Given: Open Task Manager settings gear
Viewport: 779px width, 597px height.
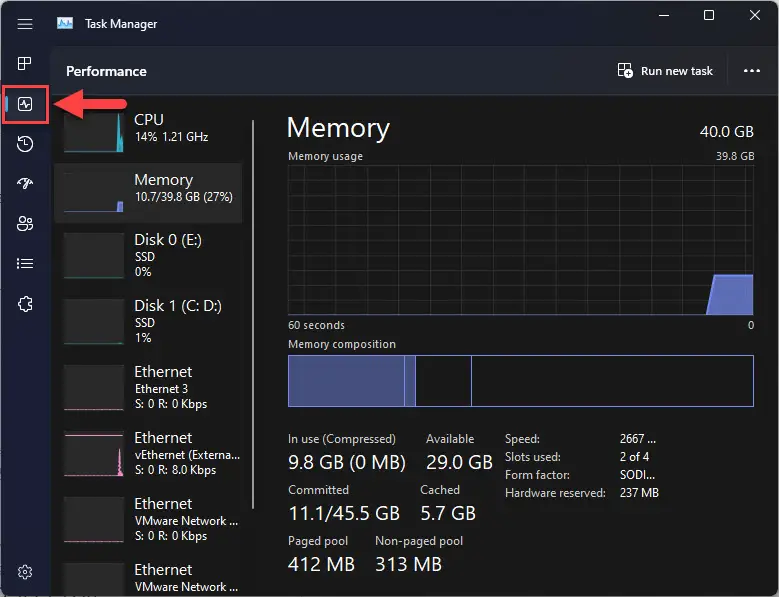Looking at the screenshot, I should pyautogui.click(x=25, y=572).
